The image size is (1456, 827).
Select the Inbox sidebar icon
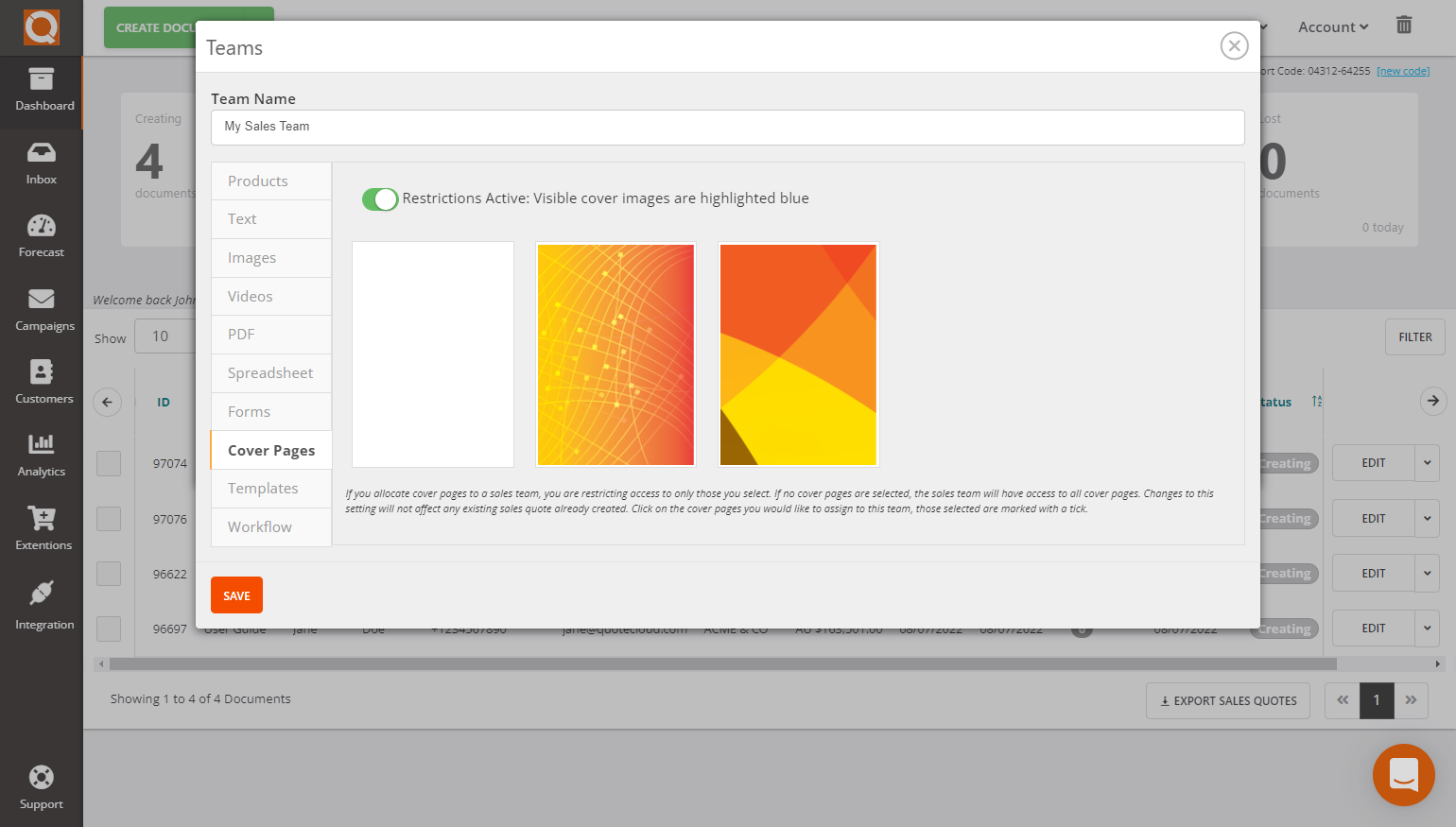click(x=42, y=163)
